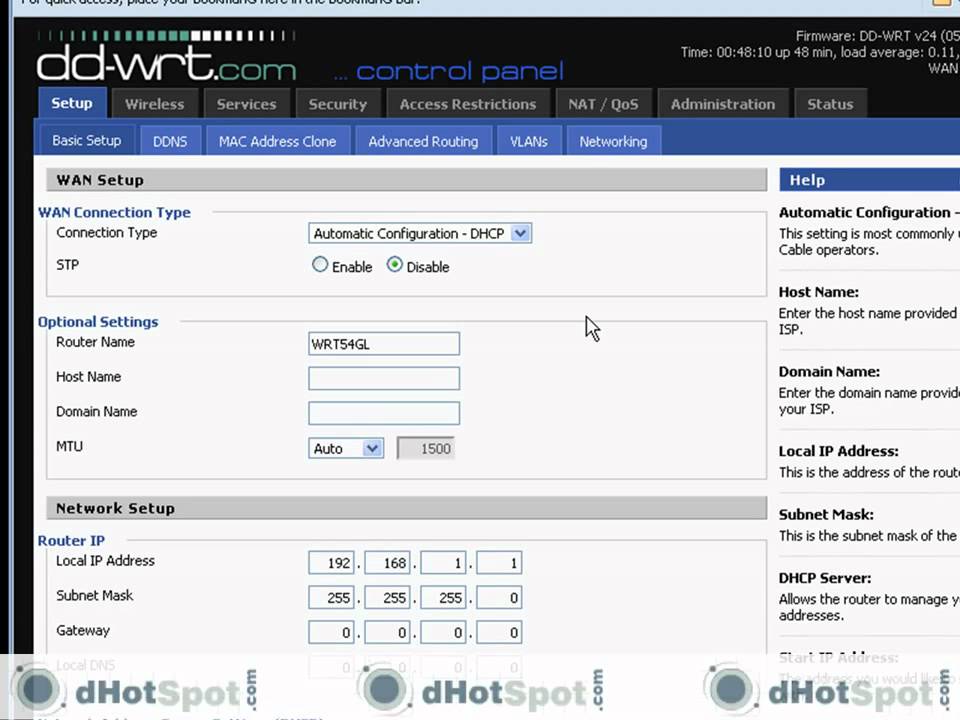This screenshot has height=720, width=960.
Task: Click the Domain Name help heading
Action: (x=829, y=372)
